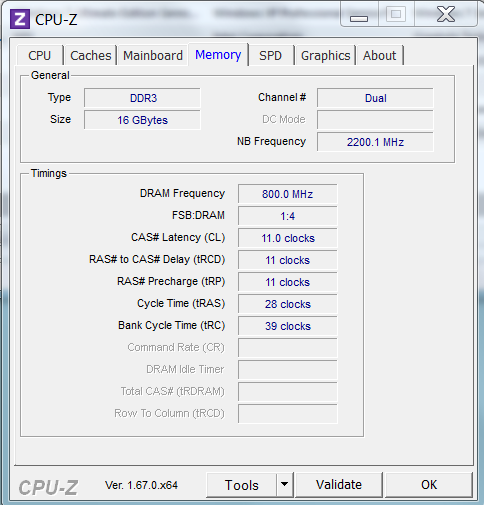Screen dimensions: 484x505
Task: Click the OK button
Action: pos(429,485)
